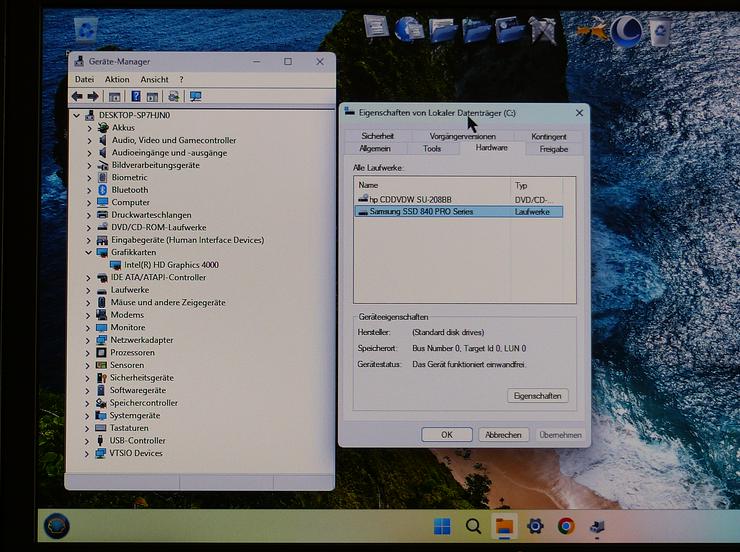
Task: Click the Back arrow in Geräte-Manager toolbar
Action: (77, 97)
